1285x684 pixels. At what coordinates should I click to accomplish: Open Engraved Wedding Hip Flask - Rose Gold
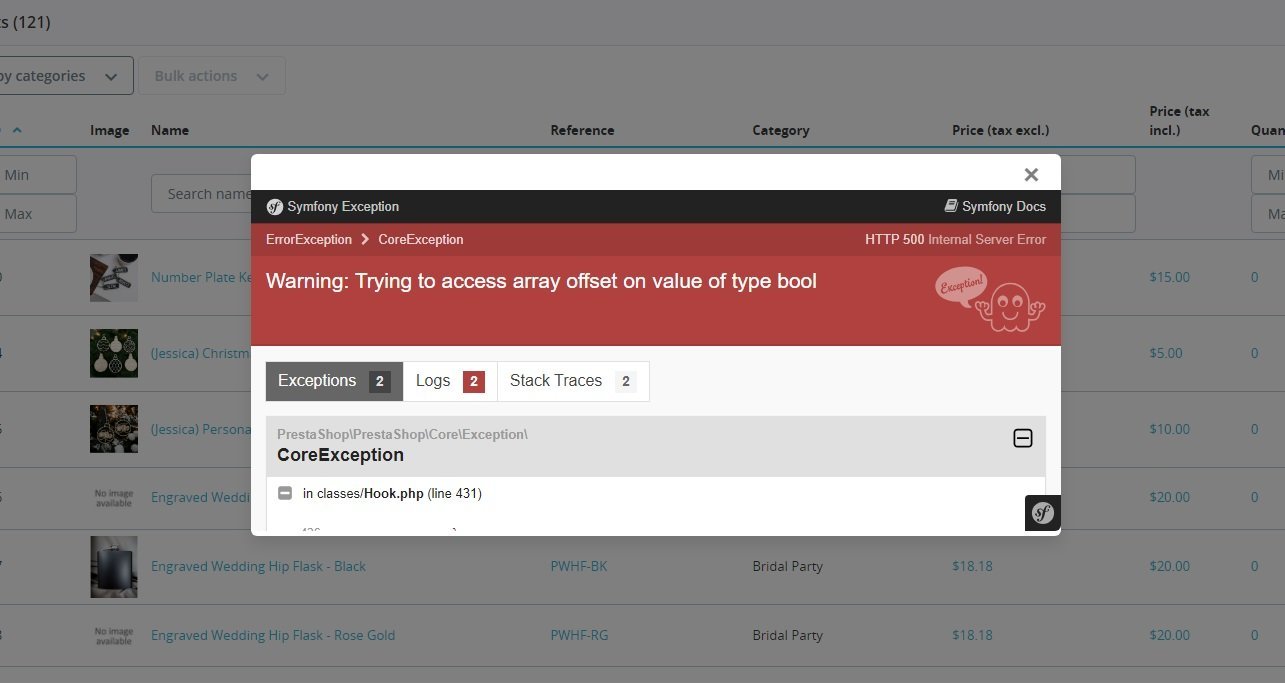273,635
